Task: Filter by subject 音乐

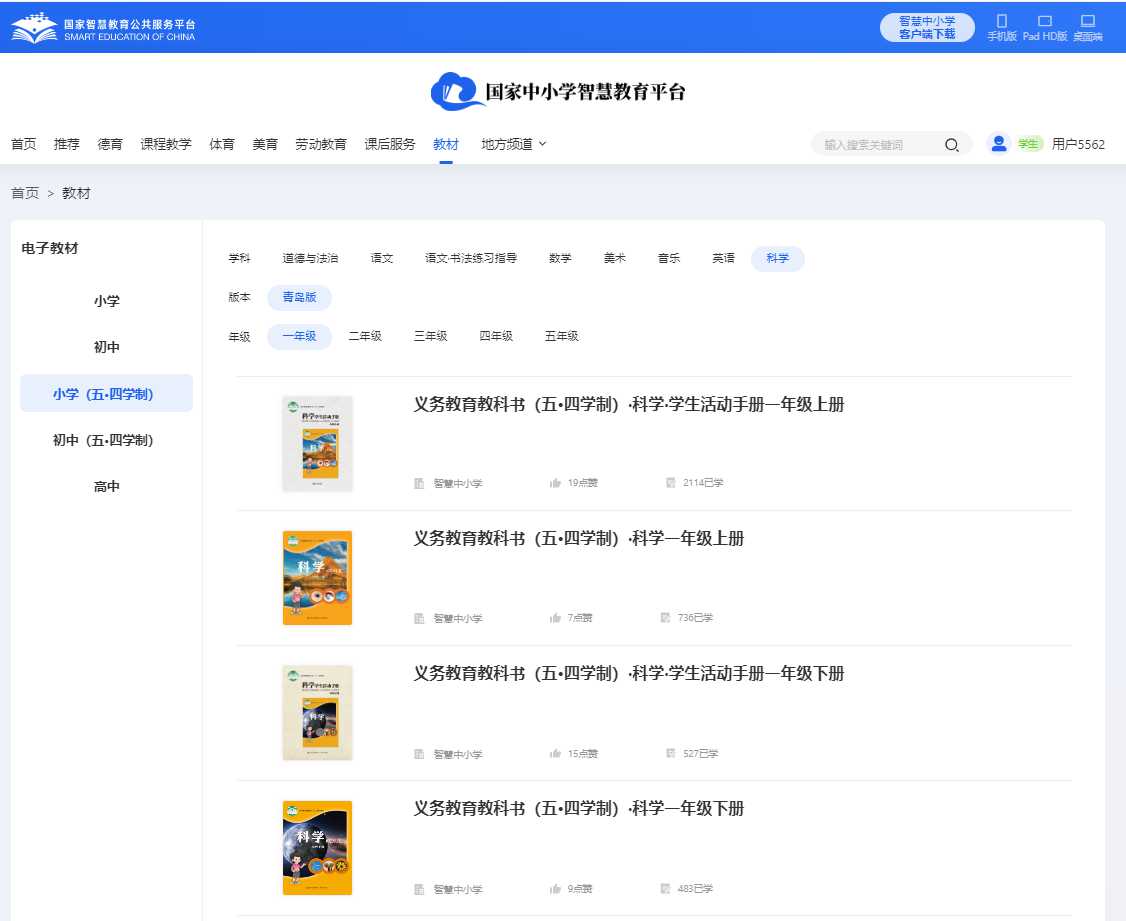Action: click(x=669, y=258)
